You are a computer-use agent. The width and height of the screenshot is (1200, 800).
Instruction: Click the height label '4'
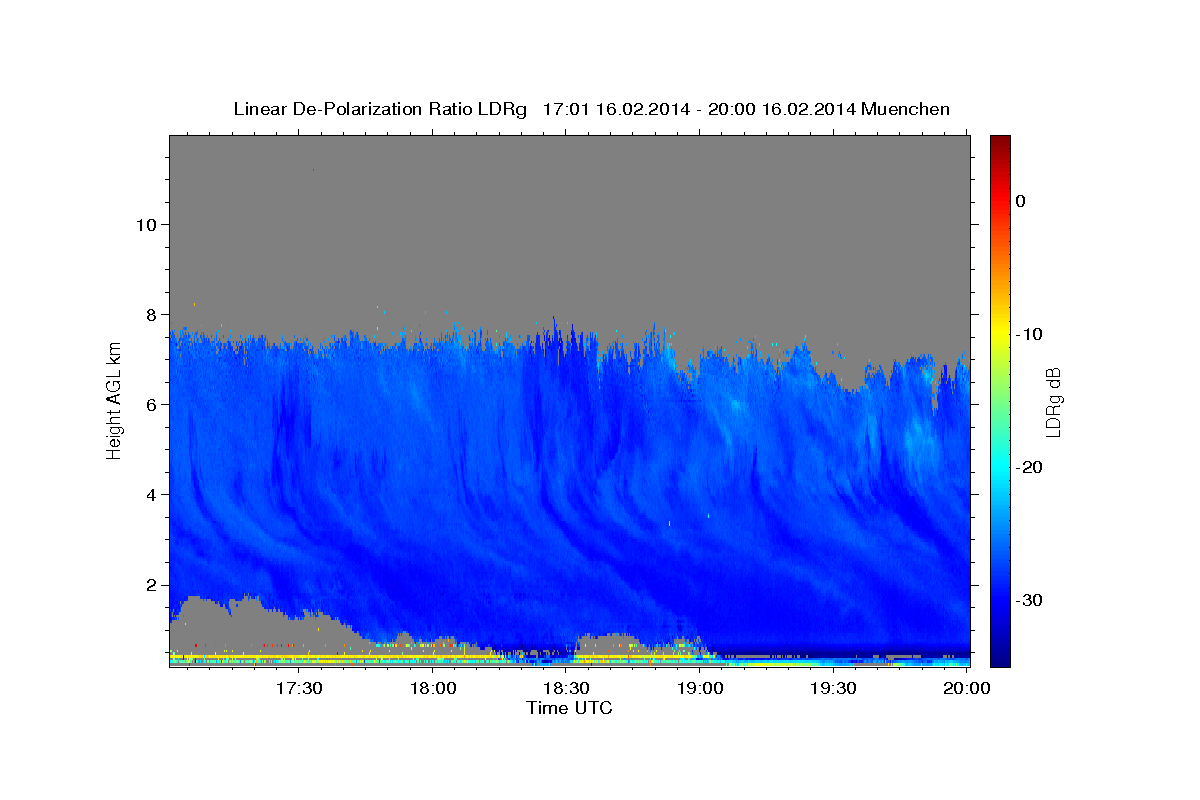point(150,494)
